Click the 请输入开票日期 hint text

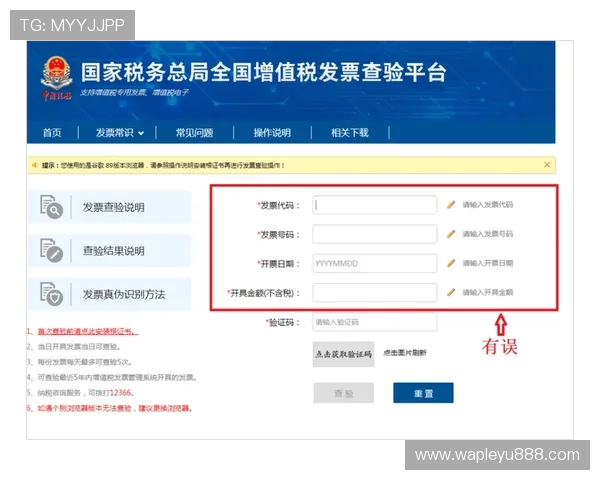[x=488, y=263]
